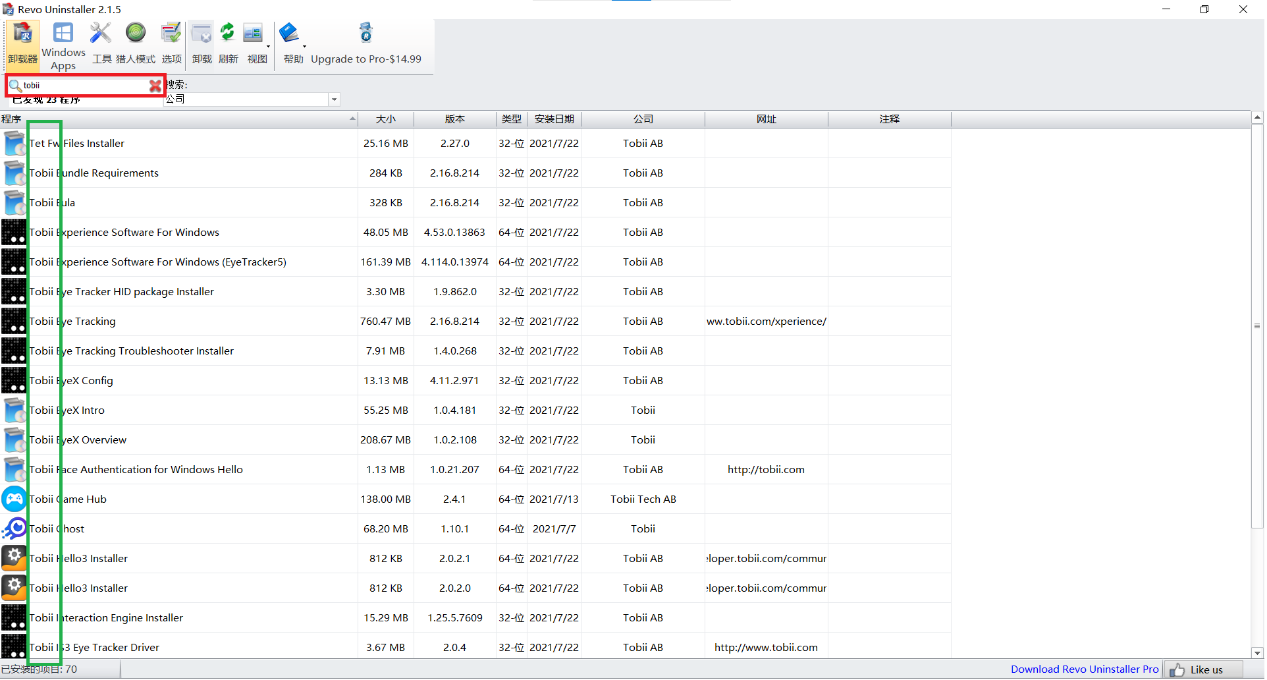
Task: Open the Windows Apps section
Action: pos(63,46)
